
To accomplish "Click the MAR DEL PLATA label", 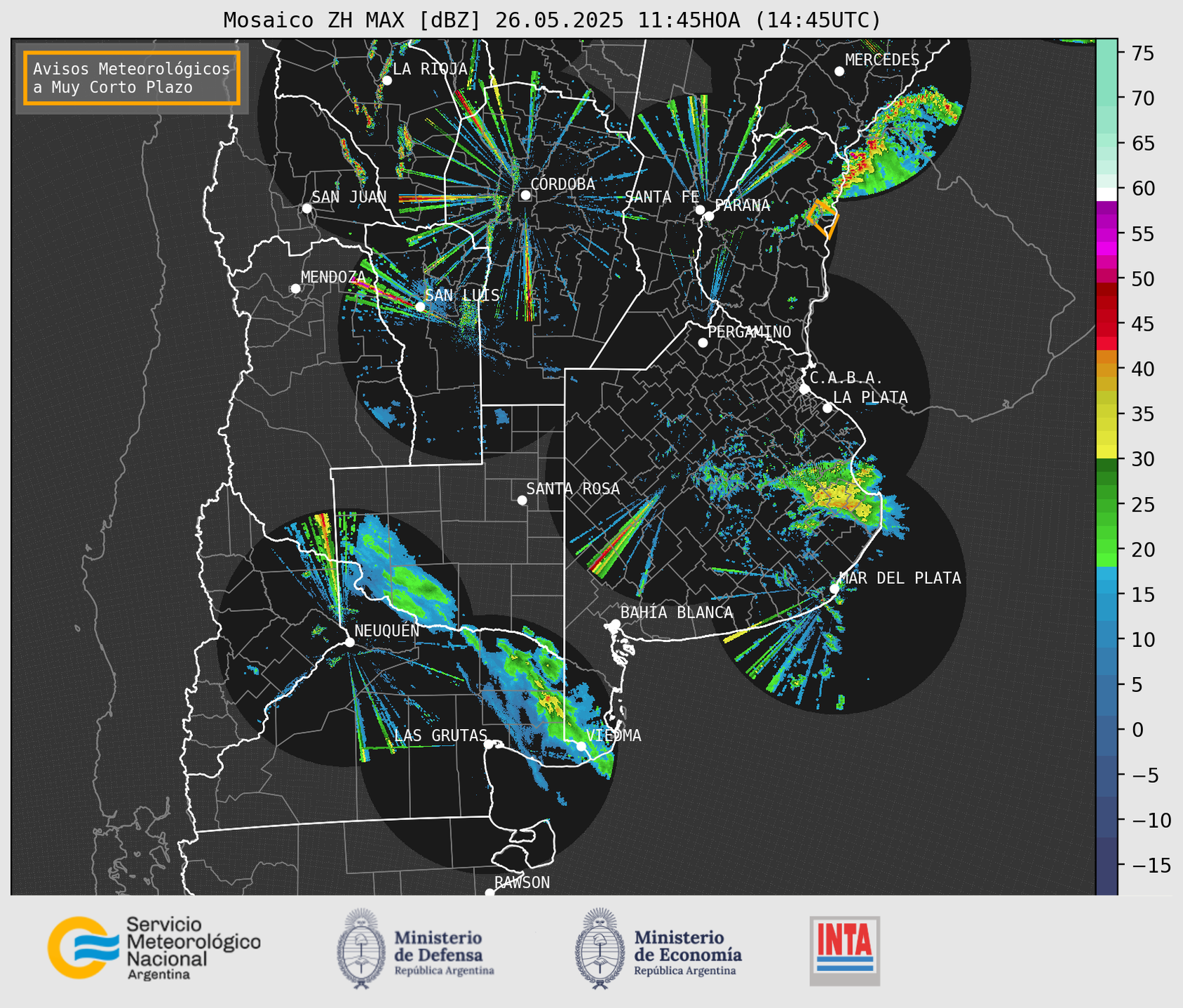I will (900, 578).
